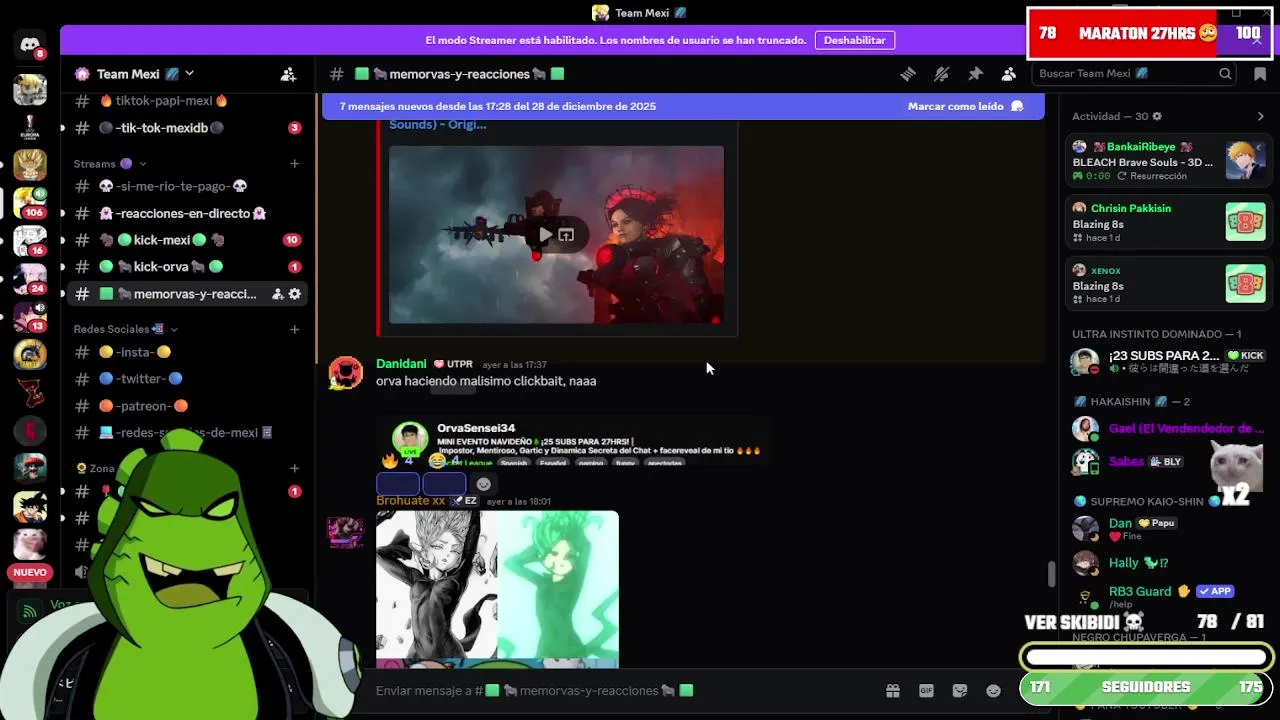
Task: Open the bookmark inbox icon
Action: 1260,74
